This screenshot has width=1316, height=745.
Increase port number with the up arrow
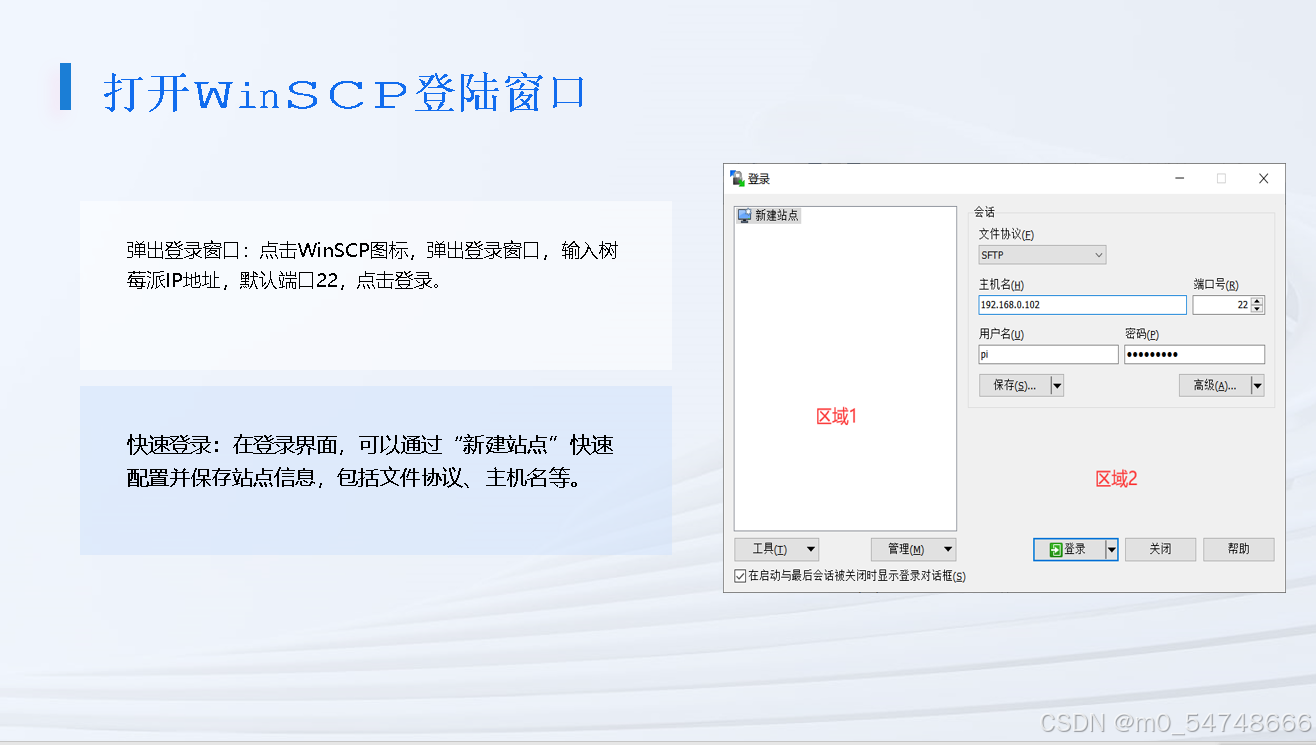pyautogui.click(x=1258, y=301)
